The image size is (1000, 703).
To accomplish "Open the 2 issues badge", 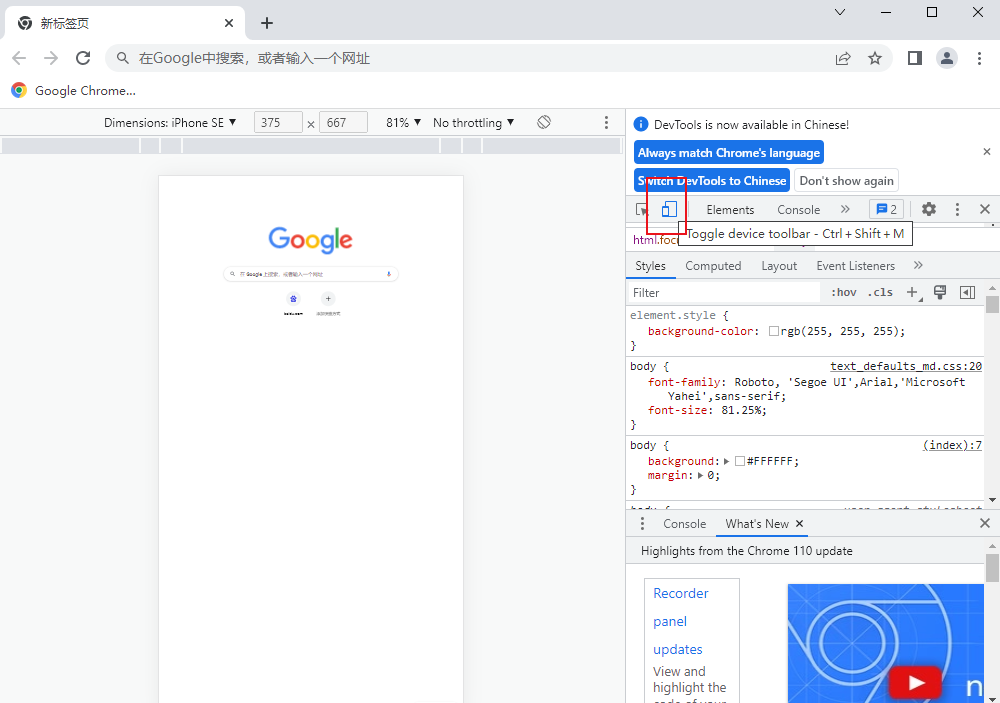I will [886, 209].
